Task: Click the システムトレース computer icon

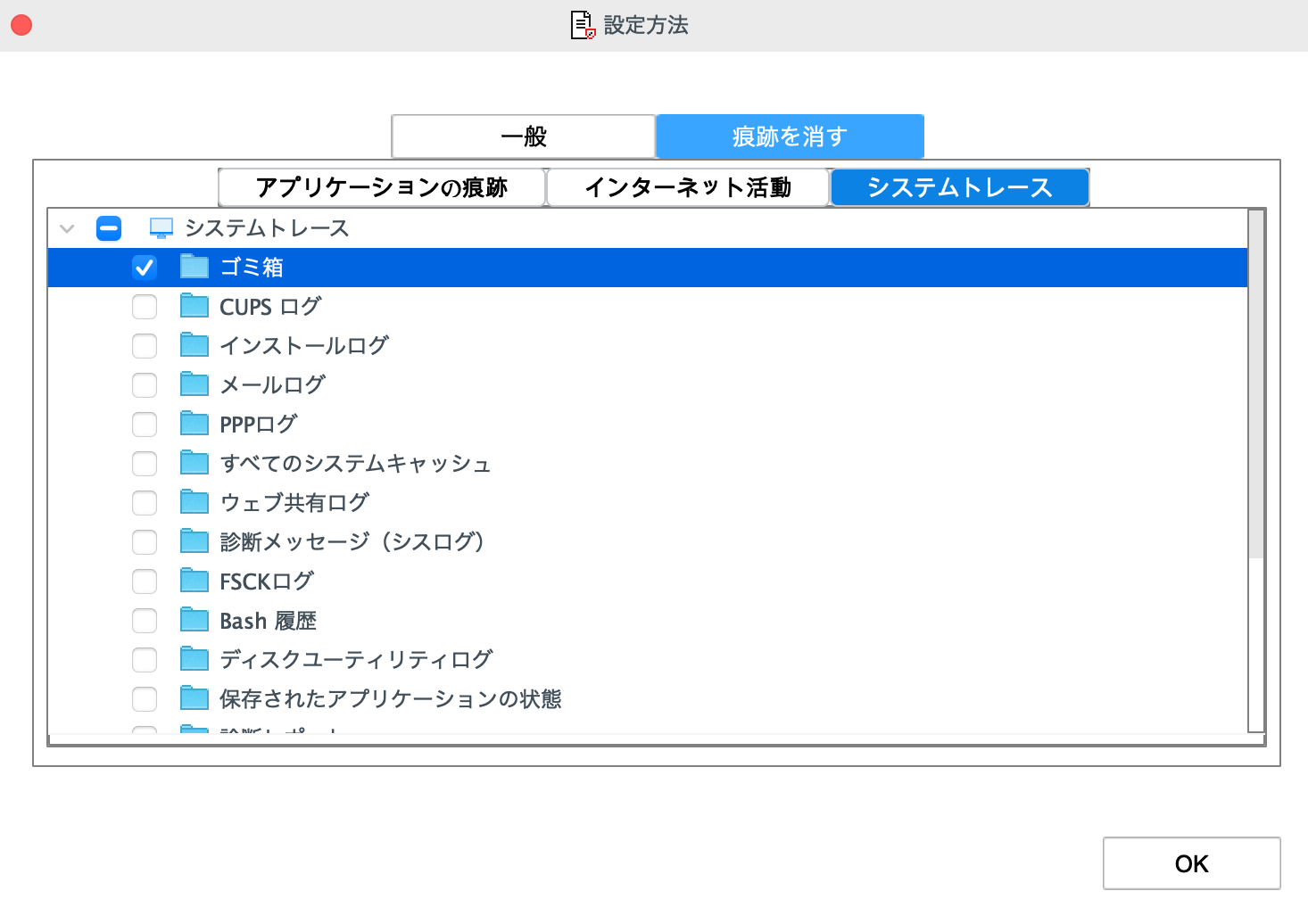Action: click(161, 228)
